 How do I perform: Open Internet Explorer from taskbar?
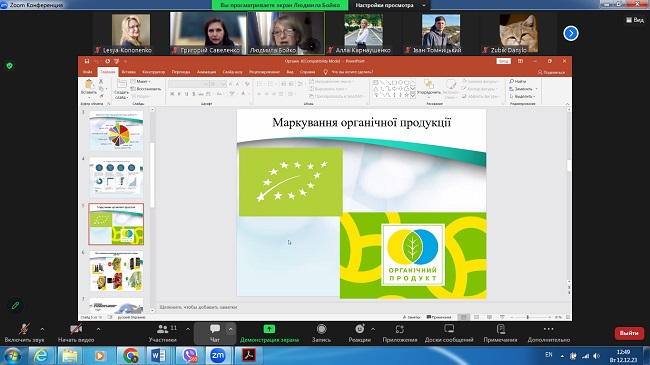[x=41, y=355]
